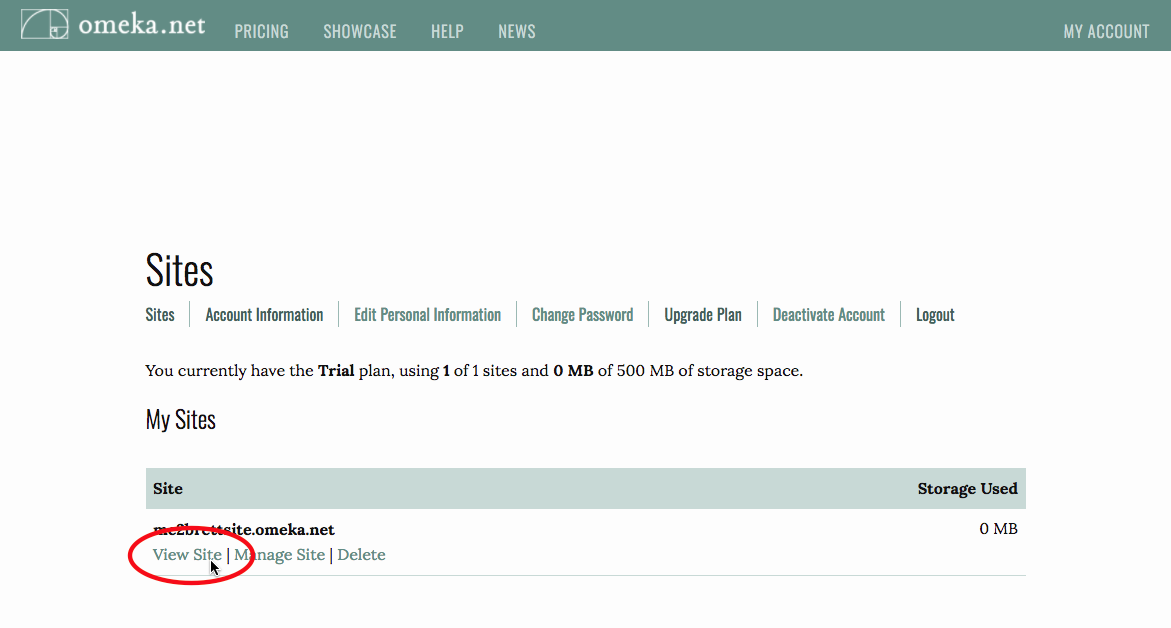Open Edit Personal Information
This screenshot has width=1171, height=628.
coord(427,315)
